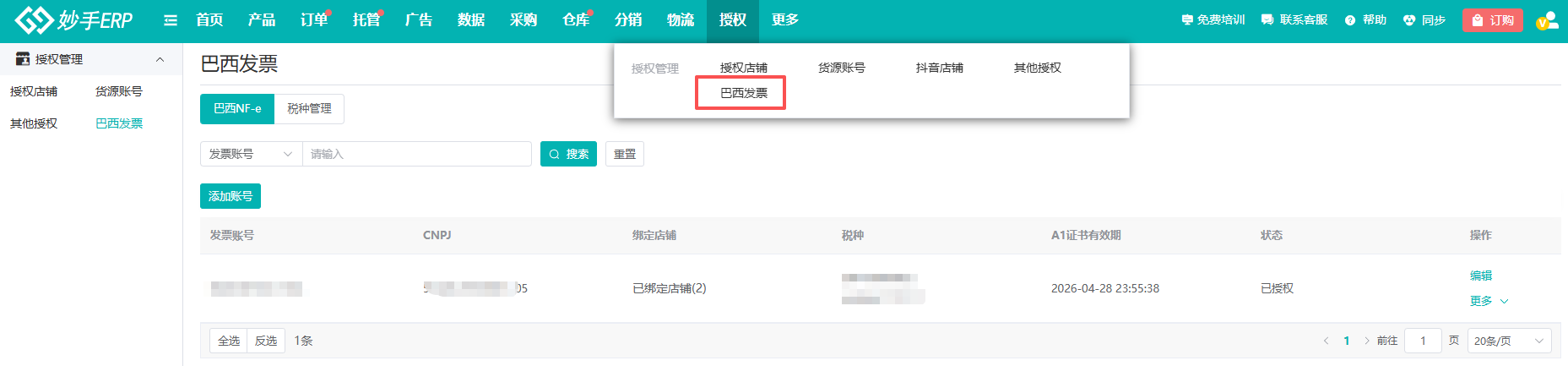Select 其他授权 in the sidebar
Image resolution: width=1568 pixels, height=366 pixels.
coord(34,123)
